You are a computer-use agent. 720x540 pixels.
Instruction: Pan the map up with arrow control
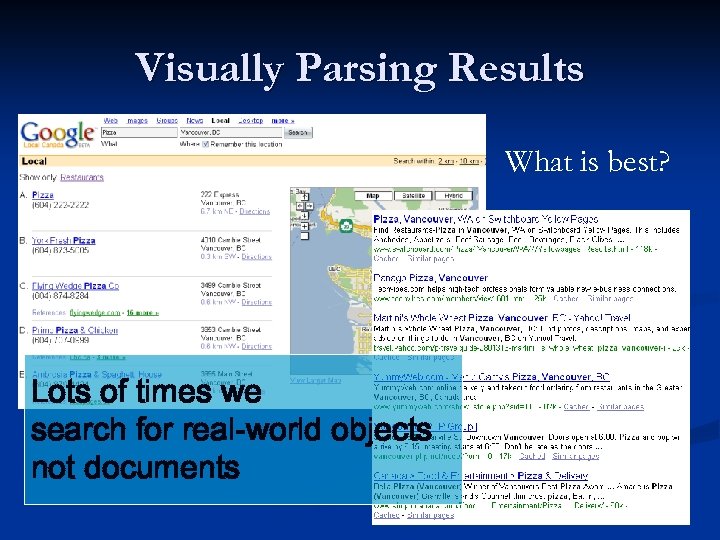coord(304,197)
